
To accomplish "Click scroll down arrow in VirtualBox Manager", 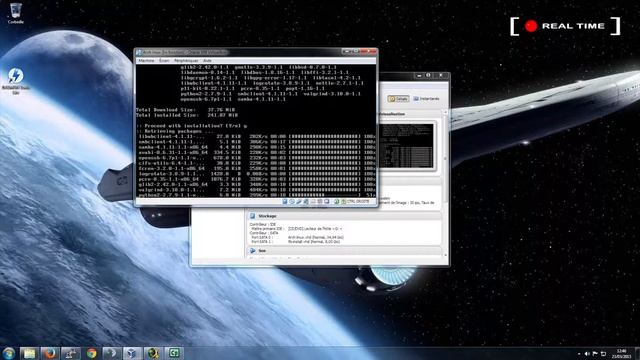I will coord(445,256).
